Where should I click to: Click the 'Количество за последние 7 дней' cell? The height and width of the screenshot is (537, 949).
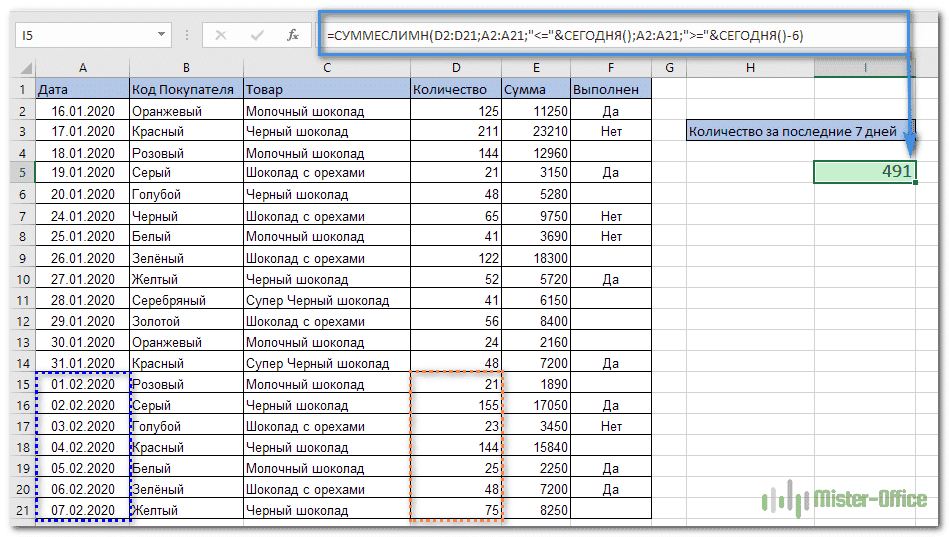(800, 130)
